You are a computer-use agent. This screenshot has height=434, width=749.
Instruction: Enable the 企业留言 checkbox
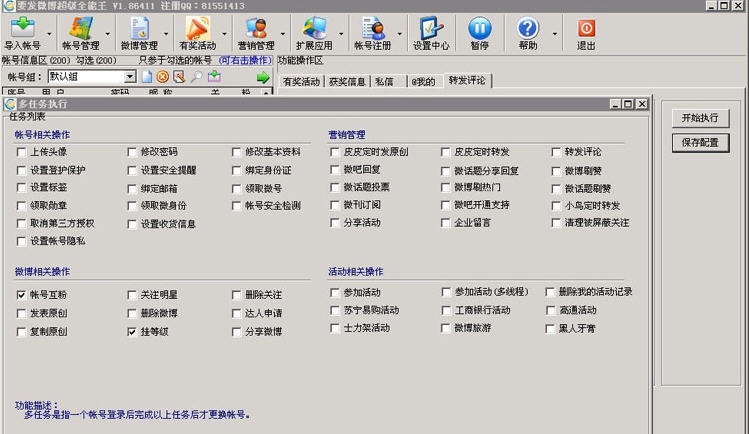pos(446,223)
